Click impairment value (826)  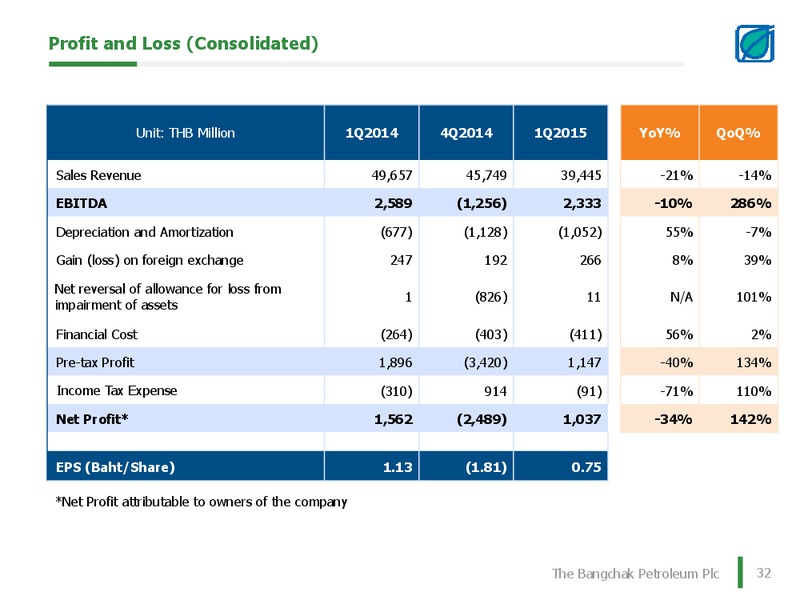point(491,297)
